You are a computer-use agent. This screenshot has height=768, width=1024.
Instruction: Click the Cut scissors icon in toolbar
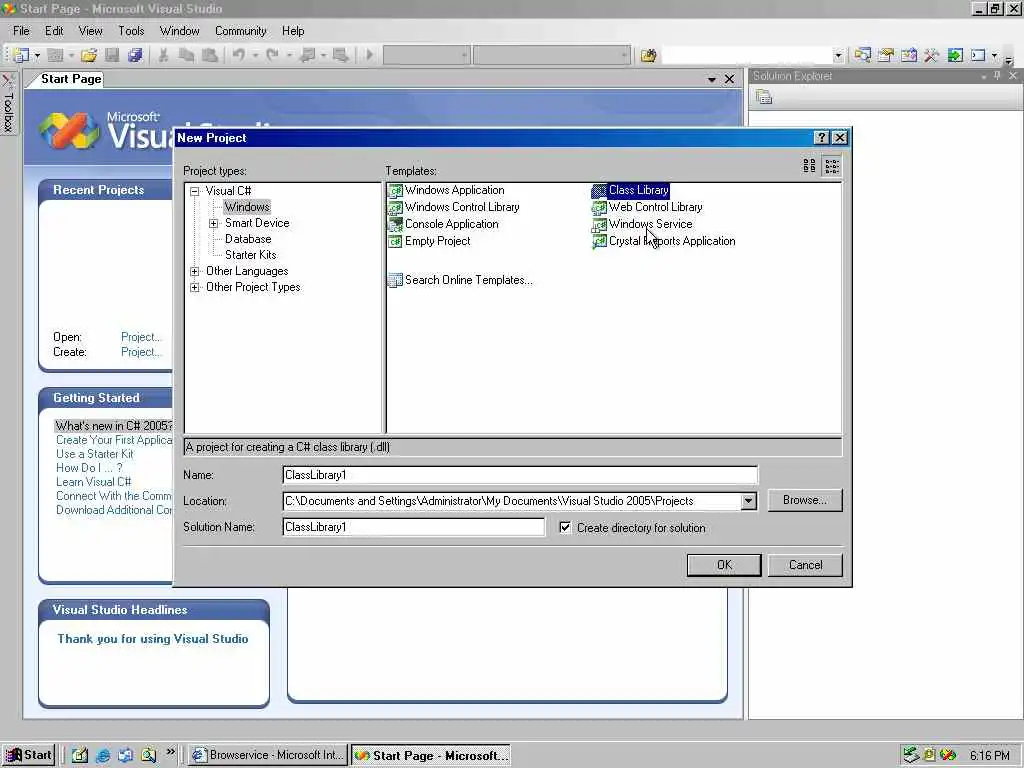(163, 56)
